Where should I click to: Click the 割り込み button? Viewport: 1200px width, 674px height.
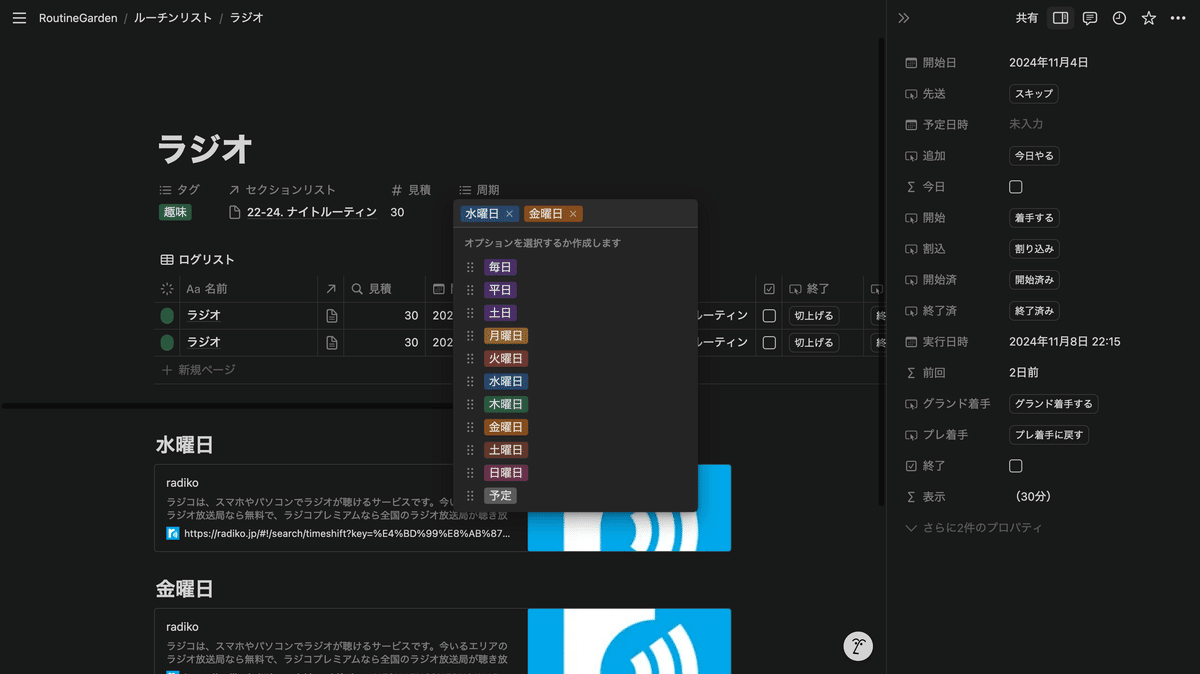point(1034,249)
